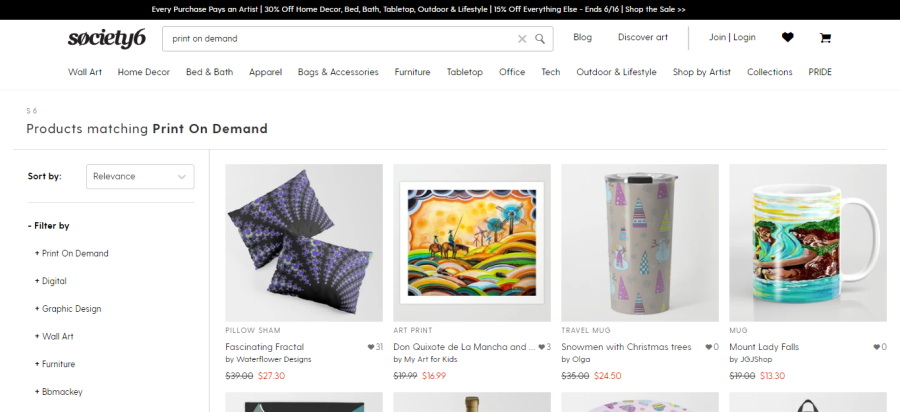Click the Society6 logo
The image size is (900, 412).
[105, 38]
